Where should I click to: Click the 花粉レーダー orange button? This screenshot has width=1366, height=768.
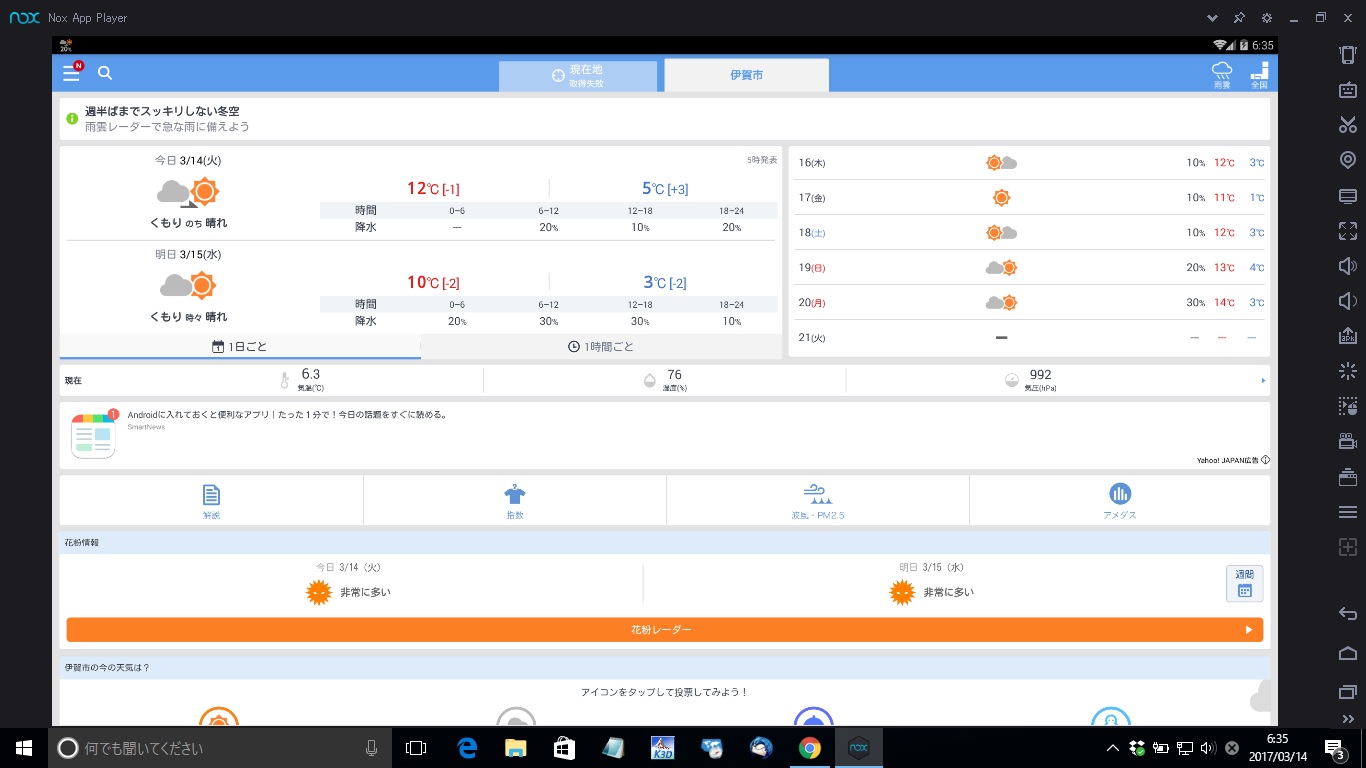664,630
